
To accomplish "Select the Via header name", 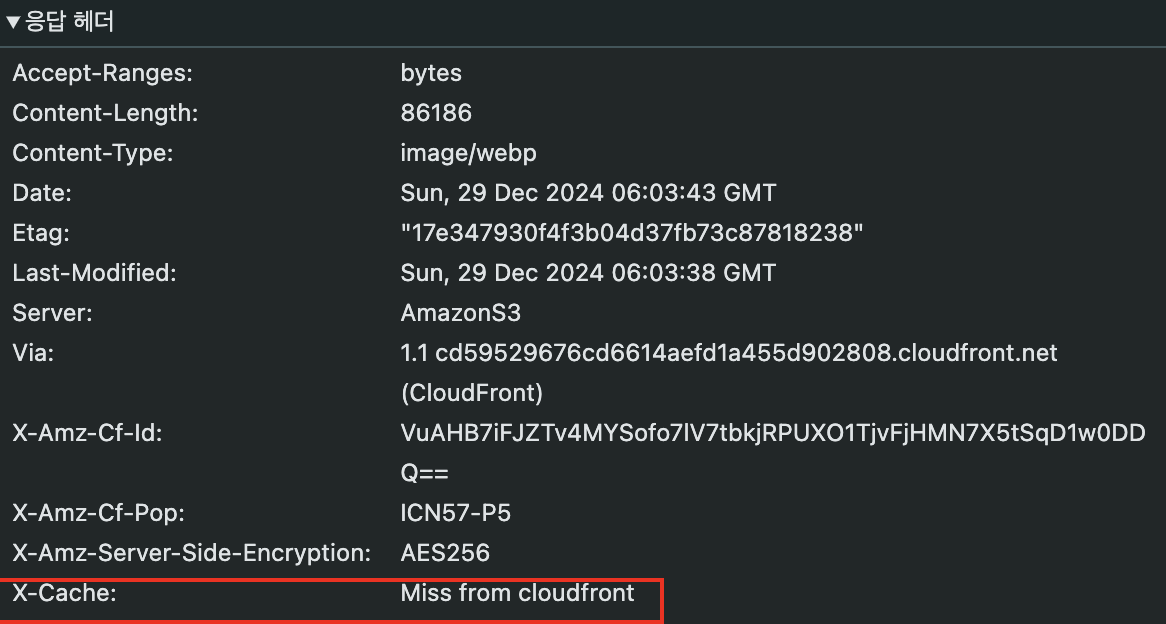I will coord(33,353).
